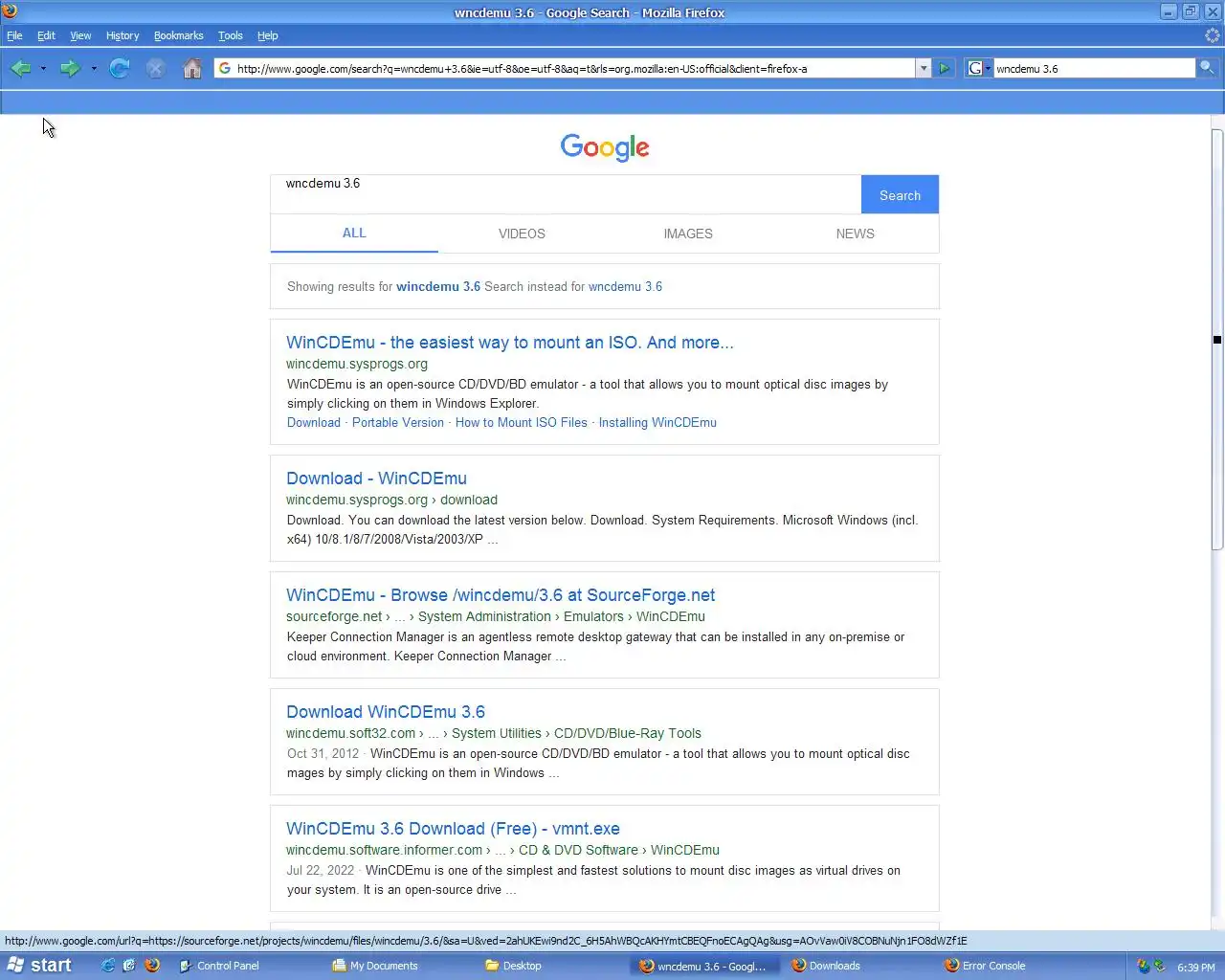The width and height of the screenshot is (1225, 980).
Task: Click the 'Download' sitelink under first result
Action: click(x=314, y=422)
